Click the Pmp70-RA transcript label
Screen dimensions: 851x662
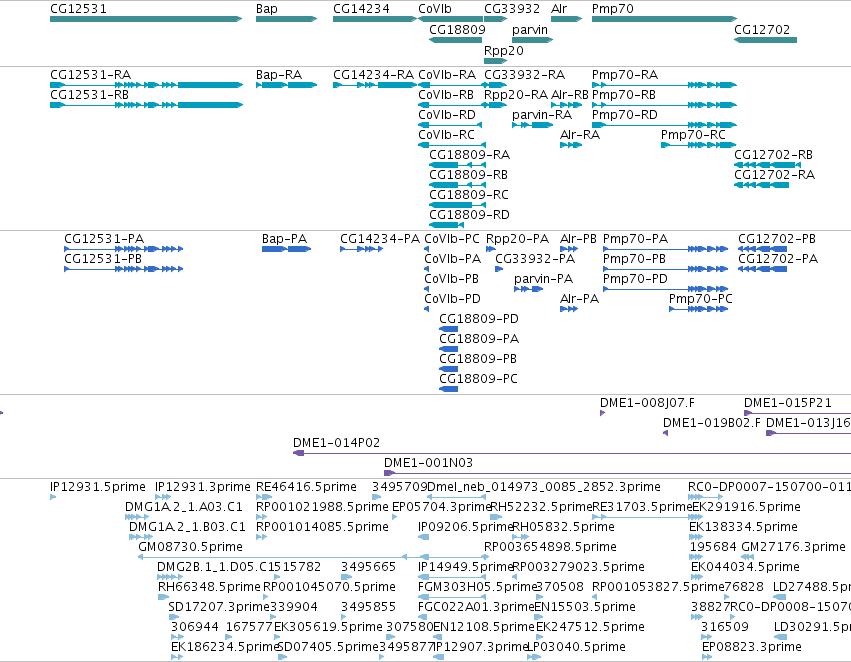(625, 74)
